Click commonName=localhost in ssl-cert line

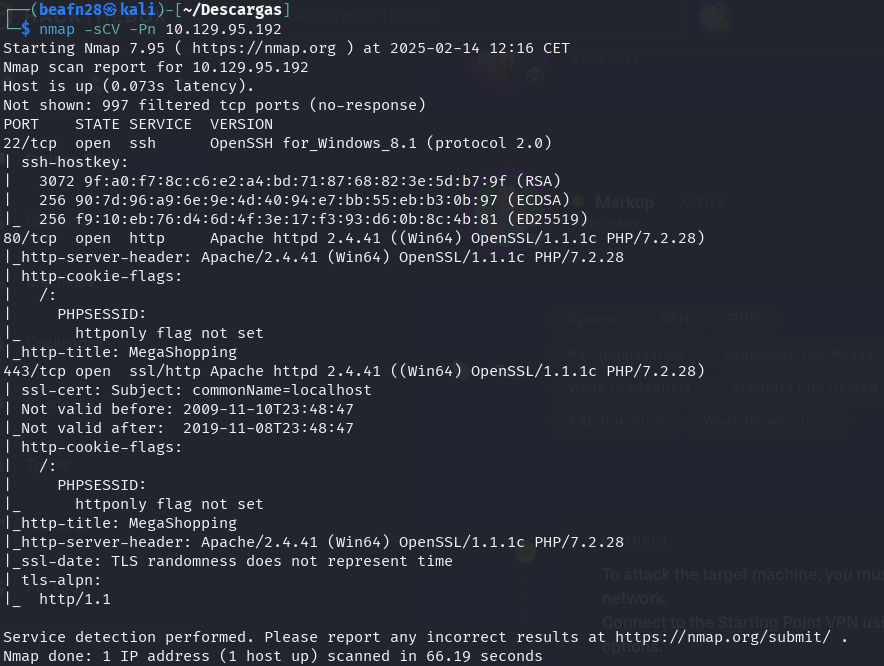[x=282, y=390]
